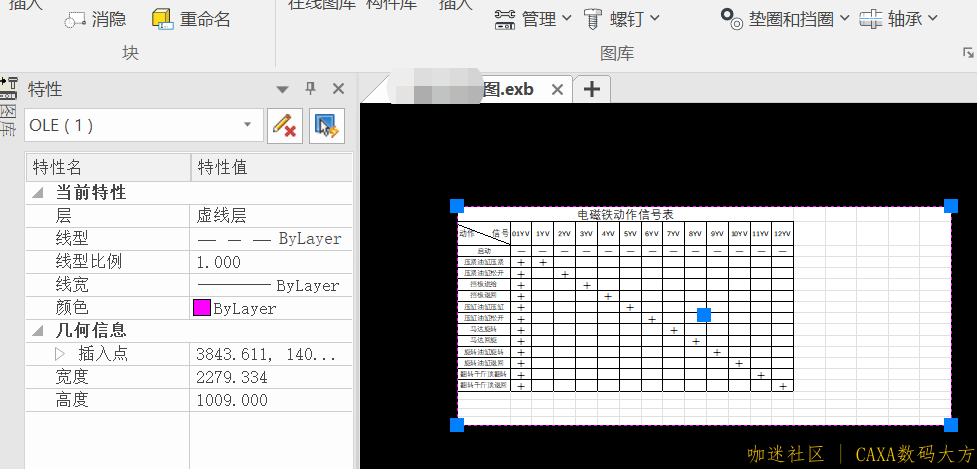The height and width of the screenshot is (469, 977).
Task: Collapse the 几何信息 section
Action: (38, 331)
